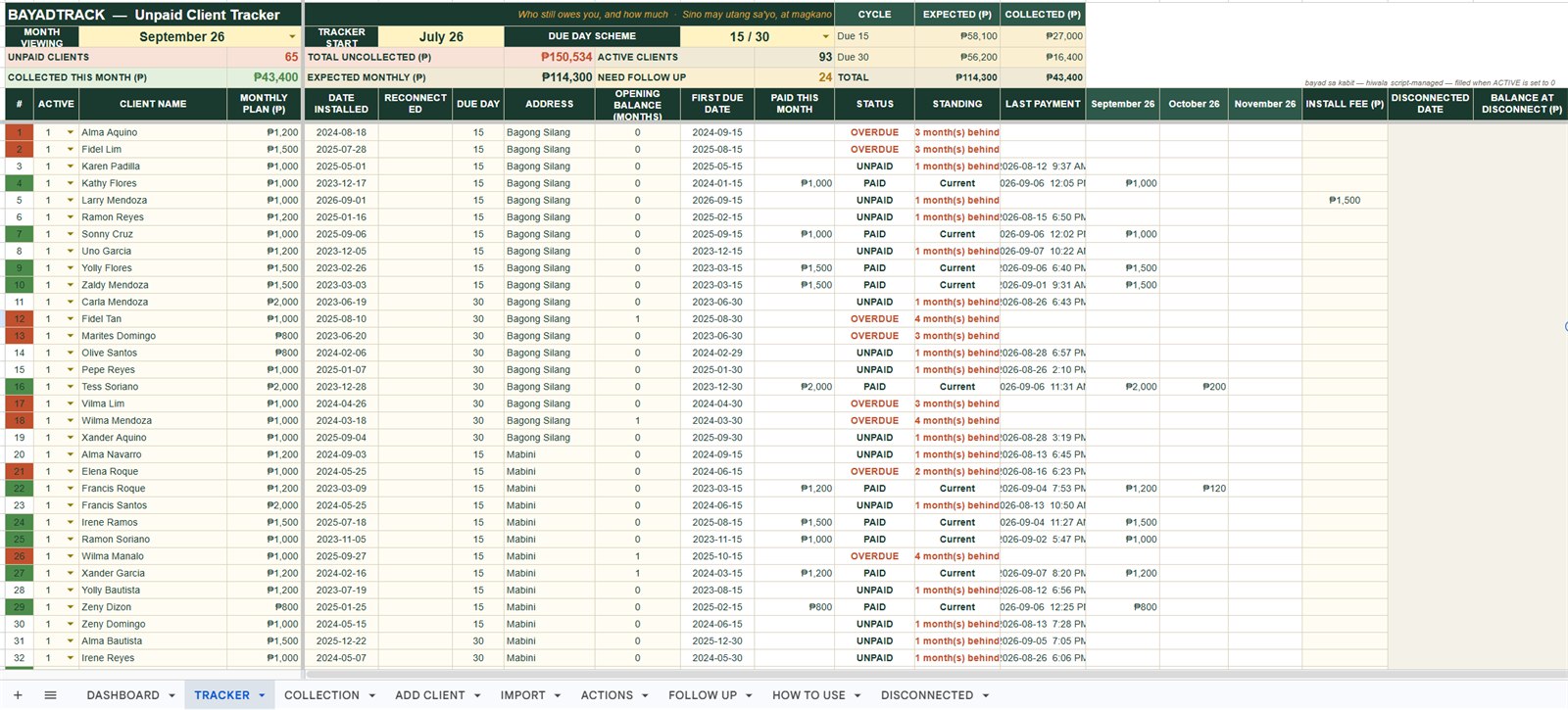Select the DATE INSTALLED column header
This screenshot has height=710, width=1568.
[341, 104]
